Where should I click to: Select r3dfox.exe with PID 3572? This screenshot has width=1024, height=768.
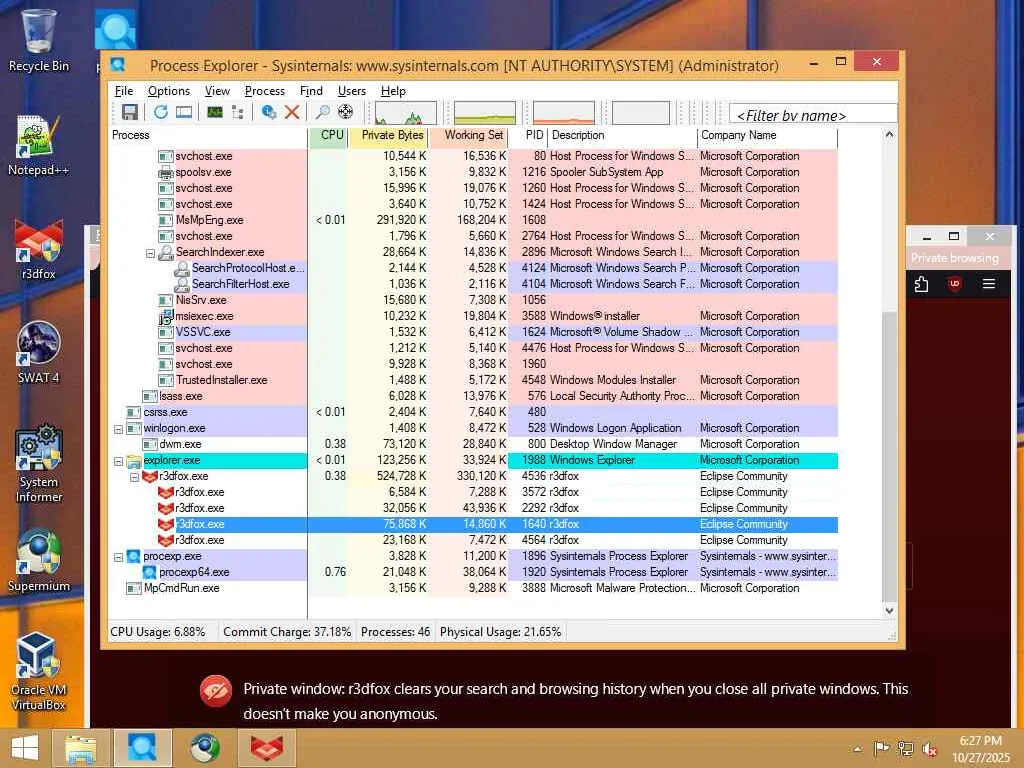[x=473, y=492]
